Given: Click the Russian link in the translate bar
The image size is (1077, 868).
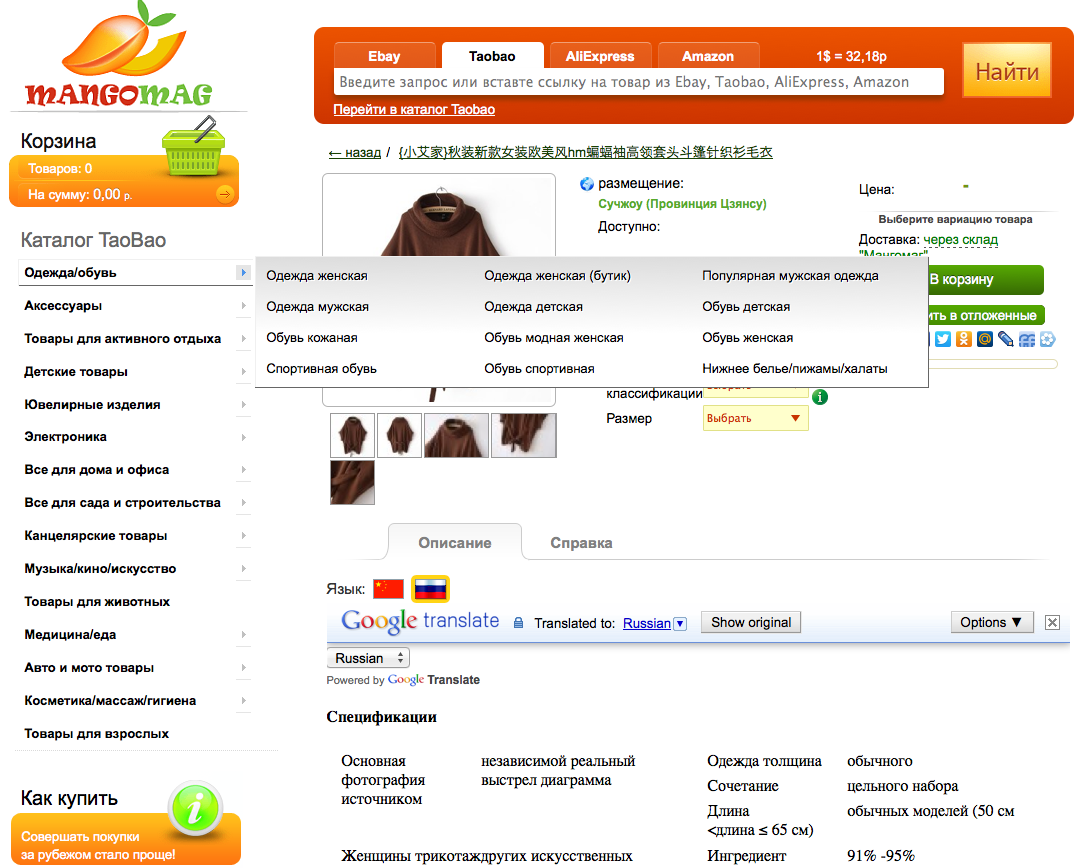Looking at the screenshot, I should tap(646, 624).
